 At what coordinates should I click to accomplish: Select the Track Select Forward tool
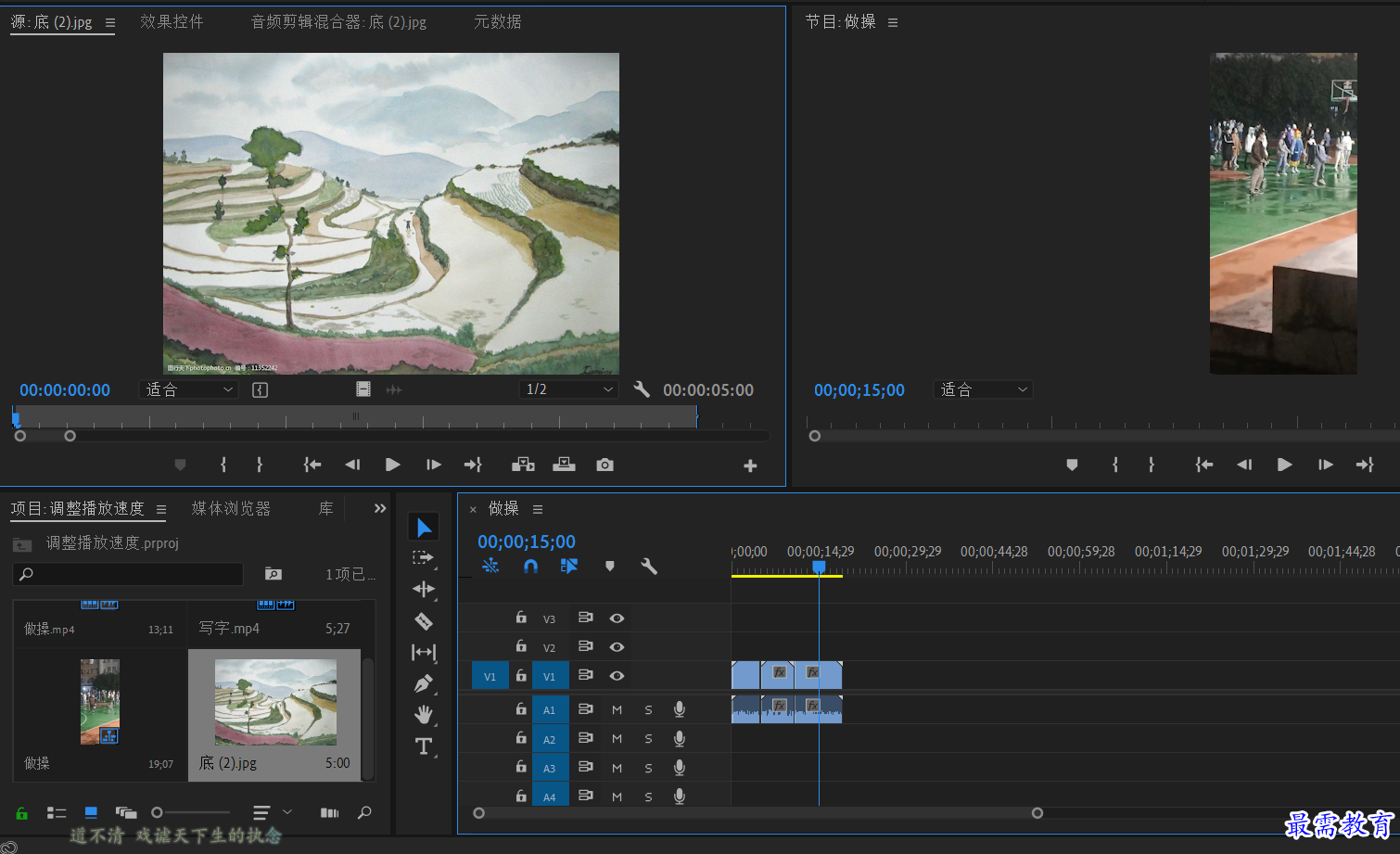pos(423,558)
